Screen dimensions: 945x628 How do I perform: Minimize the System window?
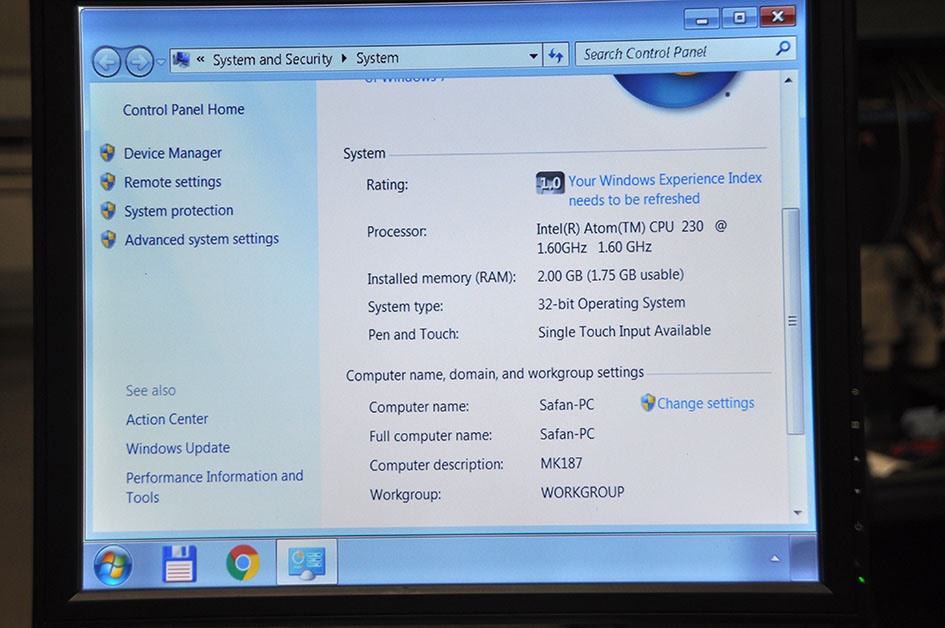click(702, 19)
